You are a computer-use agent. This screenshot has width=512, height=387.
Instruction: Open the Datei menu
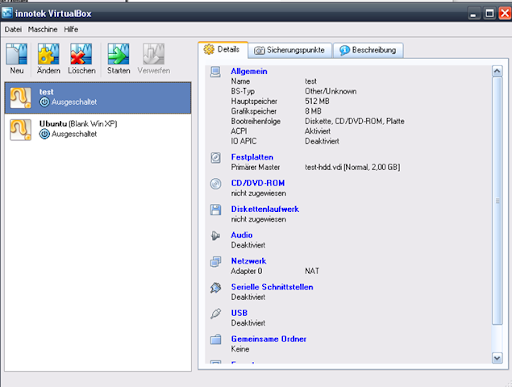pos(13,29)
